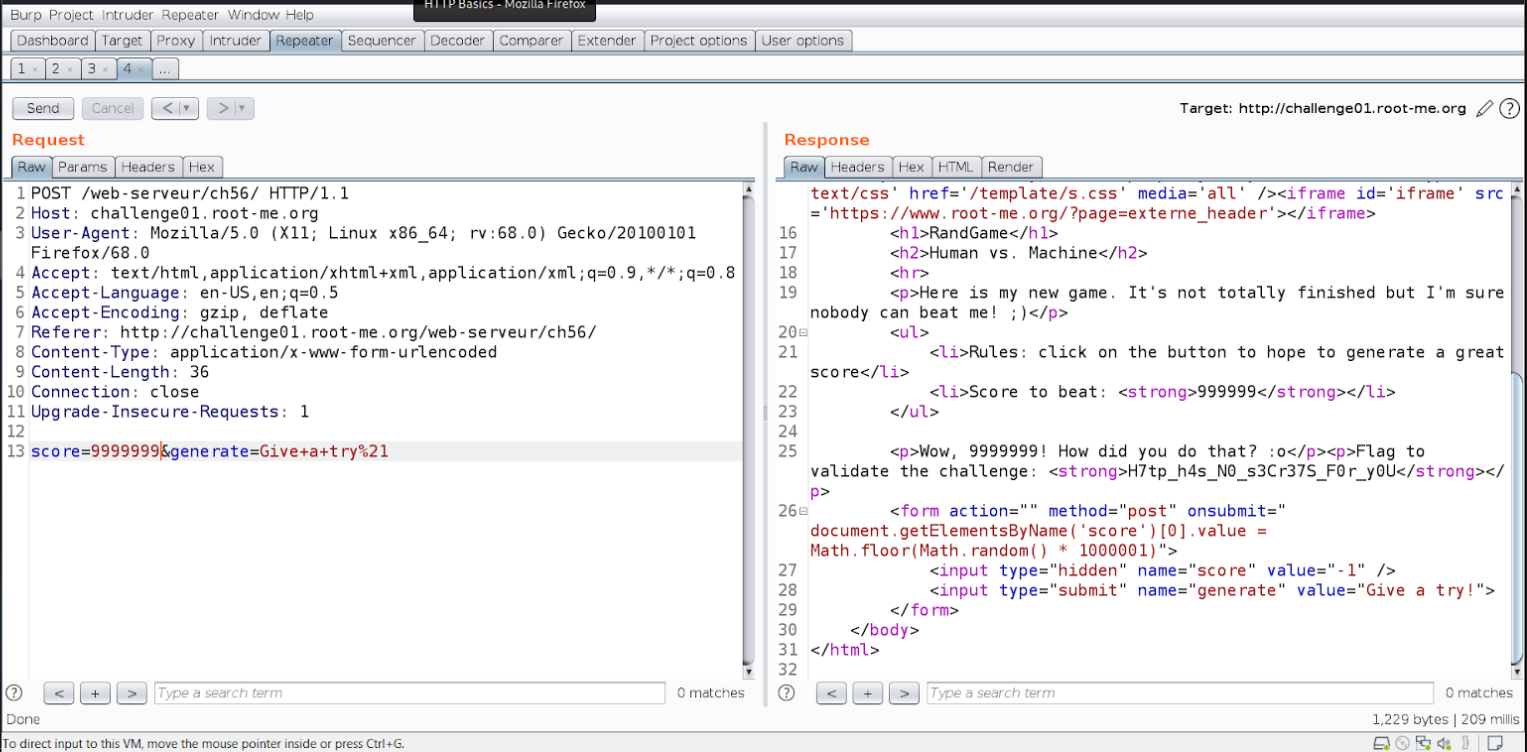Switch to the Decoder tab
This screenshot has width=1527, height=752.
pos(458,40)
